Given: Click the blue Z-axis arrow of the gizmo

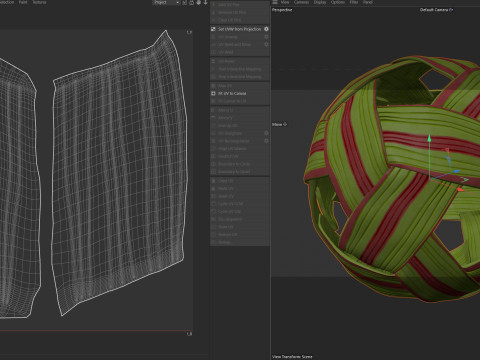Looking at the screenshot, I should click(x=456, y=172).
